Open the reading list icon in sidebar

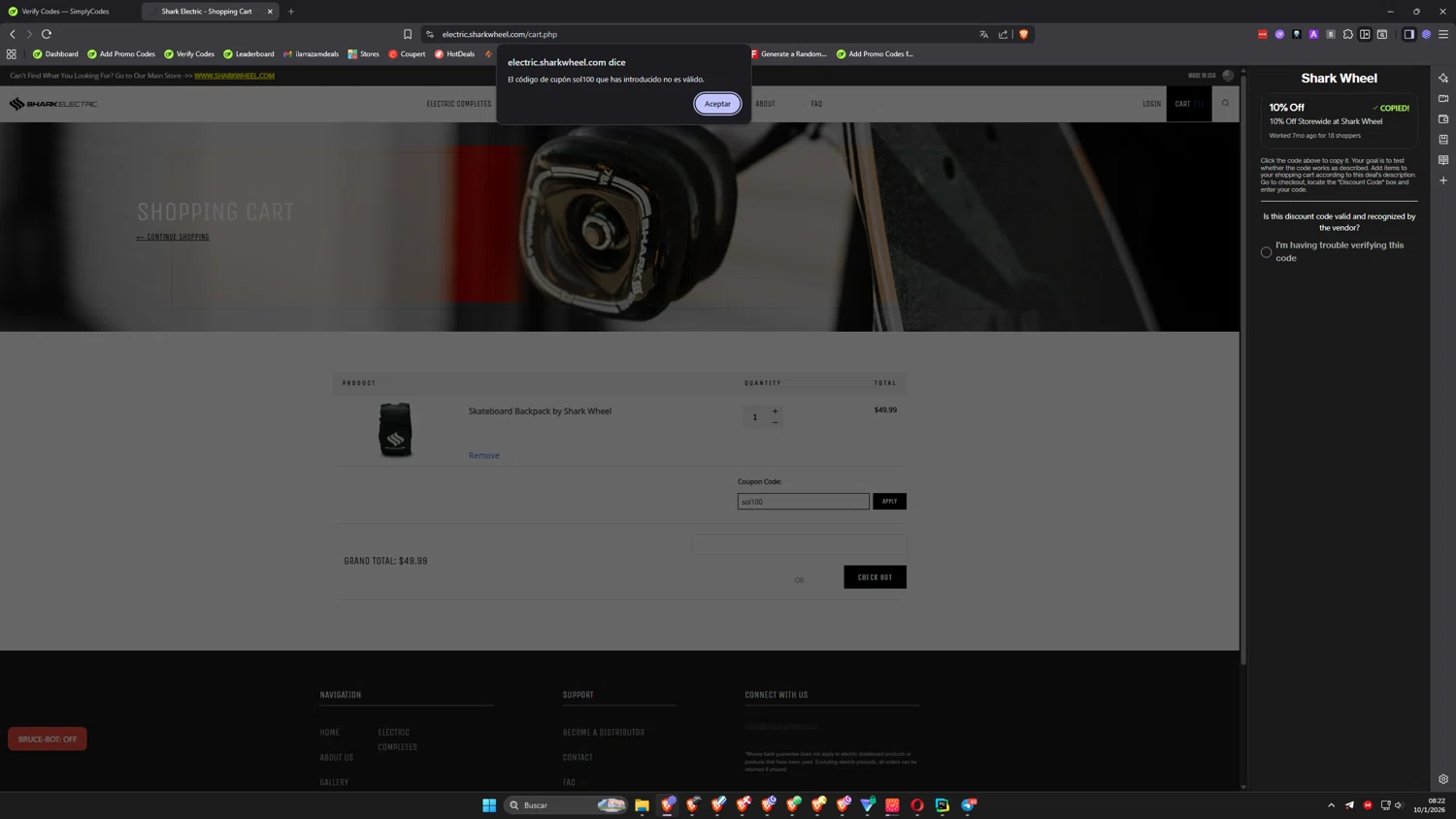point(1443,160)
